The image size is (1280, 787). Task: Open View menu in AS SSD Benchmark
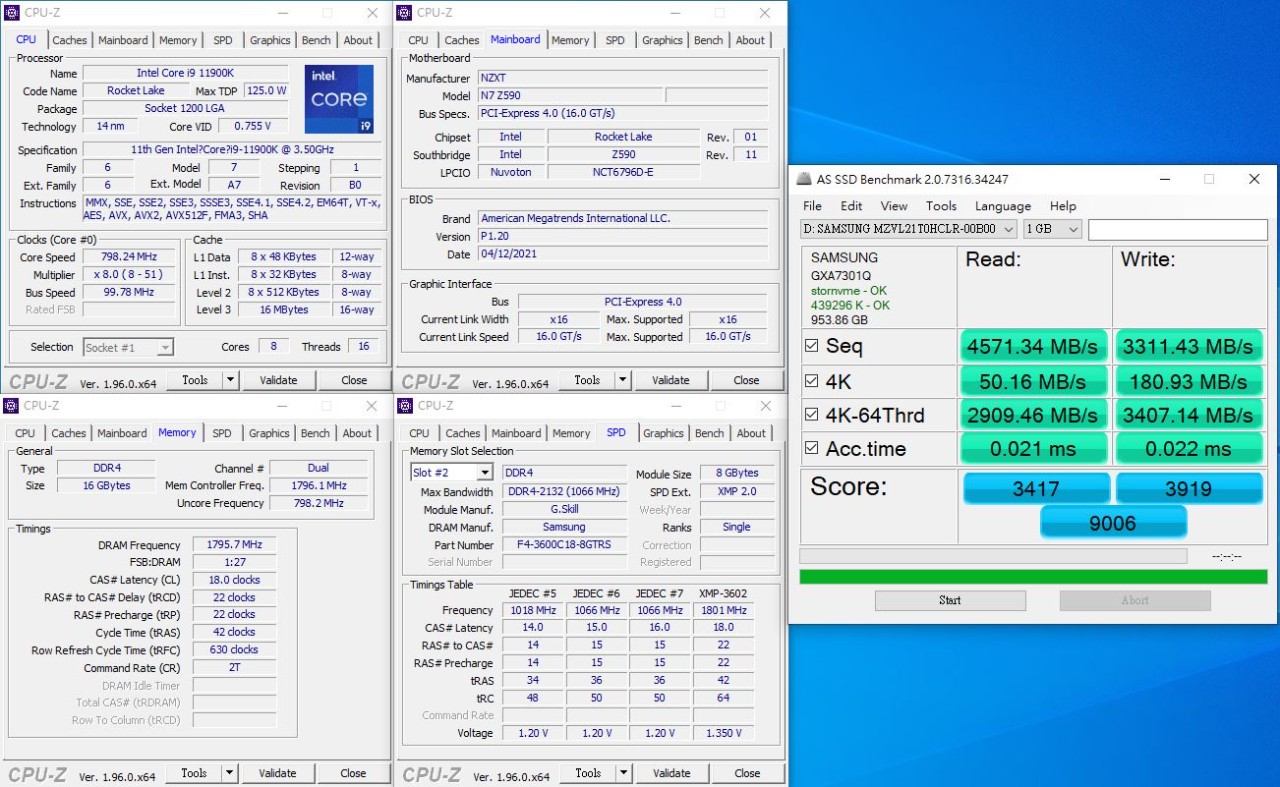point(894,206)
